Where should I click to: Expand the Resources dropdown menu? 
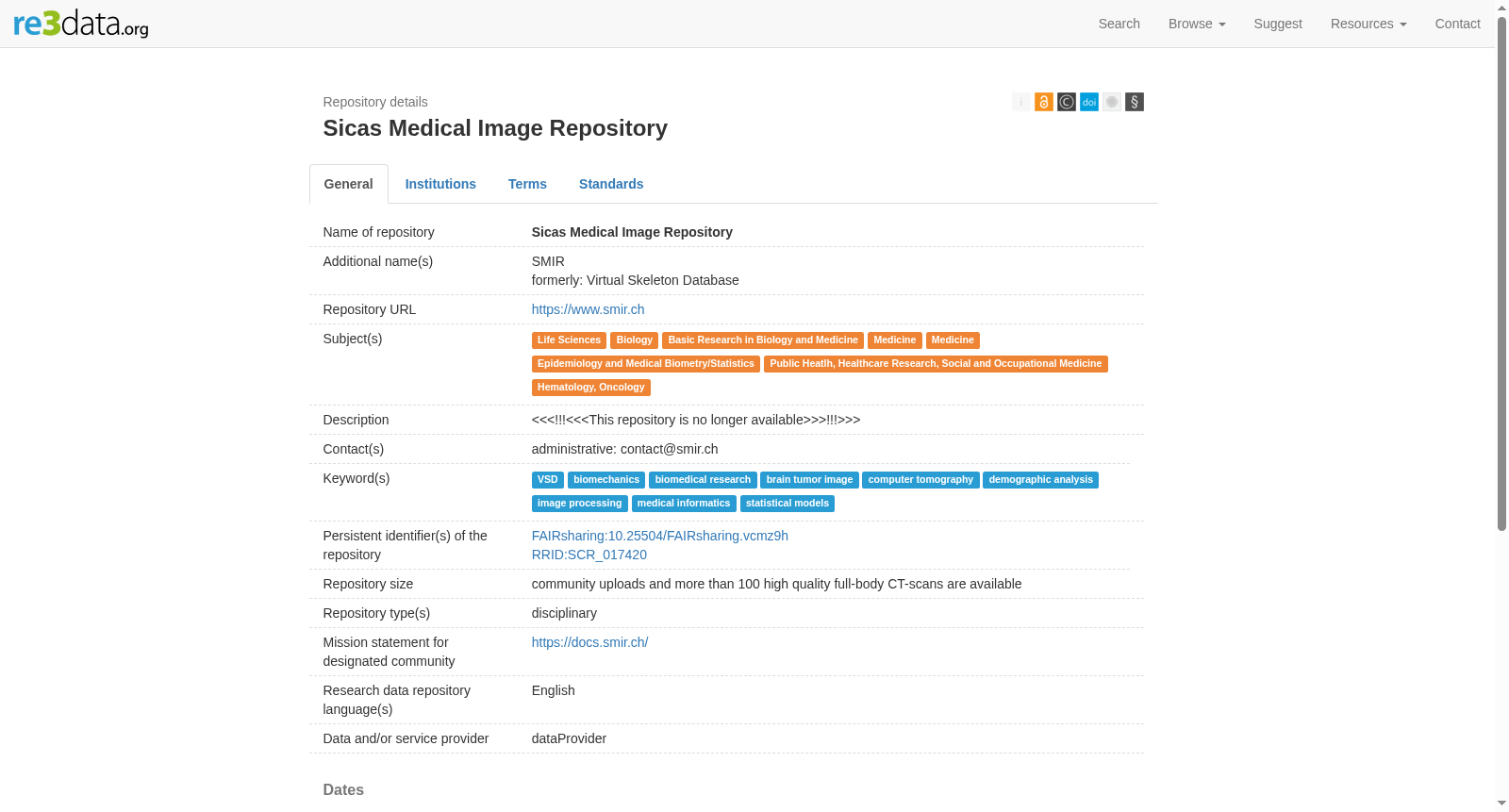pos(1368,24)
